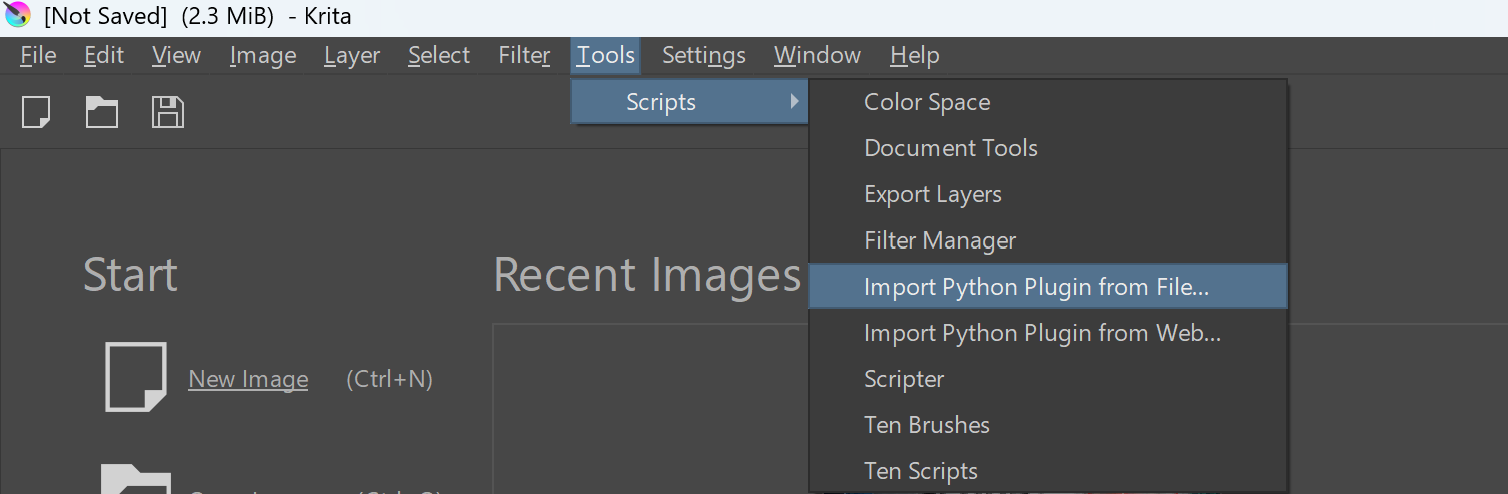Click the New Image link
Screen dimensions: 1508x494
248,380
